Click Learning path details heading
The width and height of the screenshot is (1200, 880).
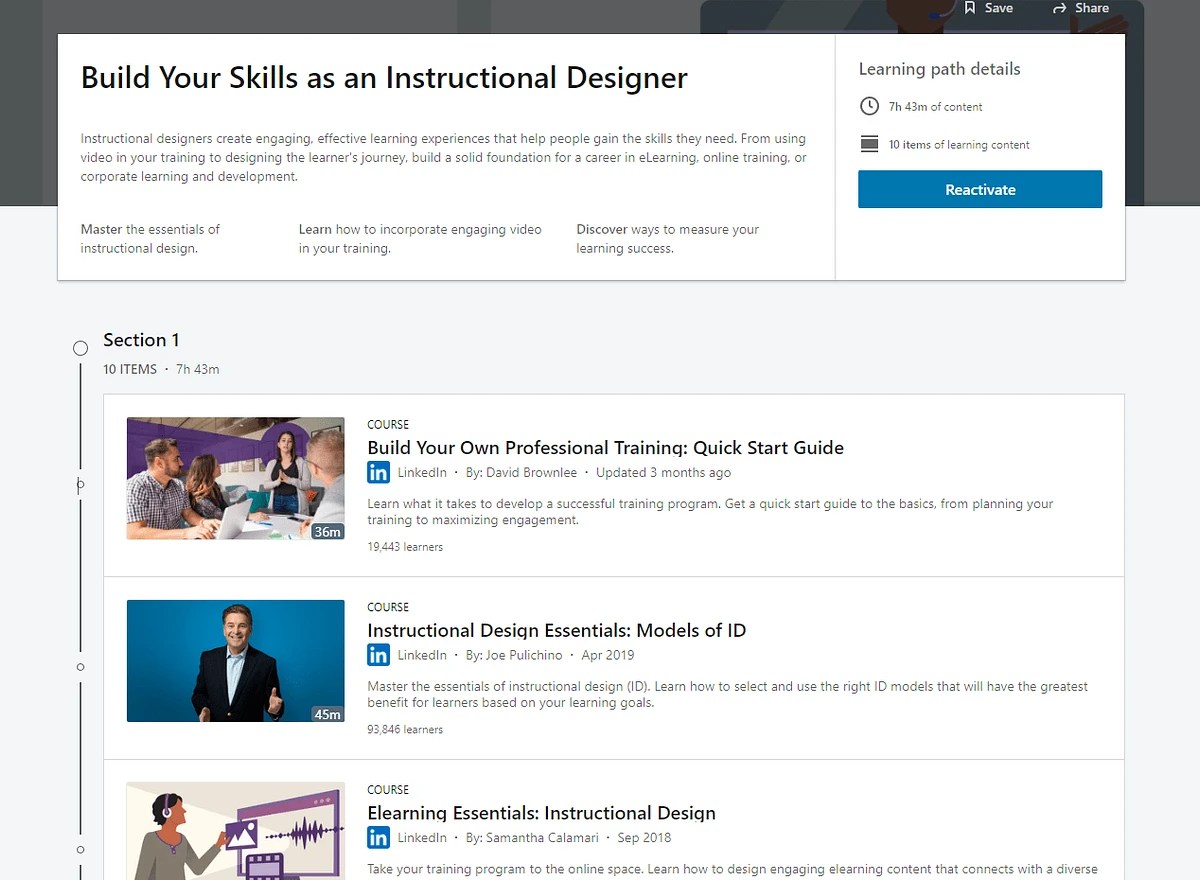tap(939, 69)
